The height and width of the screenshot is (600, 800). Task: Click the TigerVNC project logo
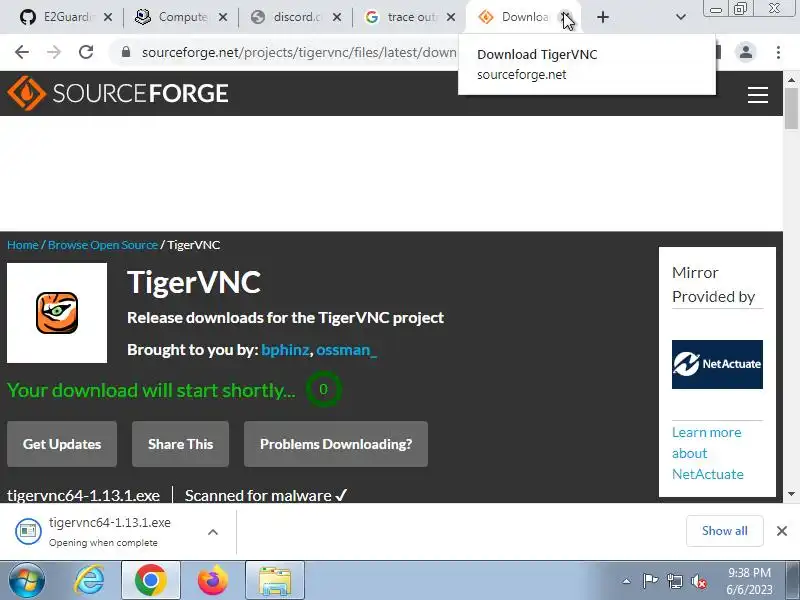point(57,313)
